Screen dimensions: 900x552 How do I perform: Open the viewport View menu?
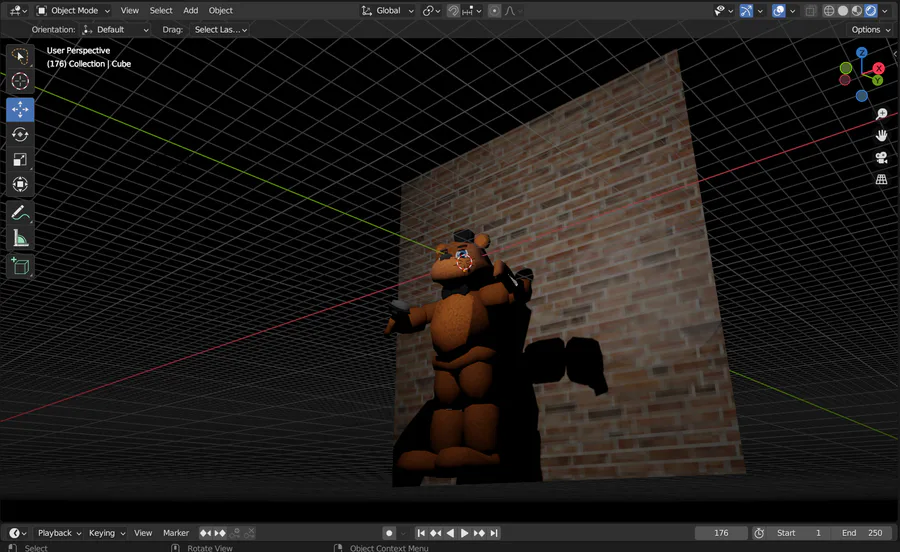pos(130,10)
